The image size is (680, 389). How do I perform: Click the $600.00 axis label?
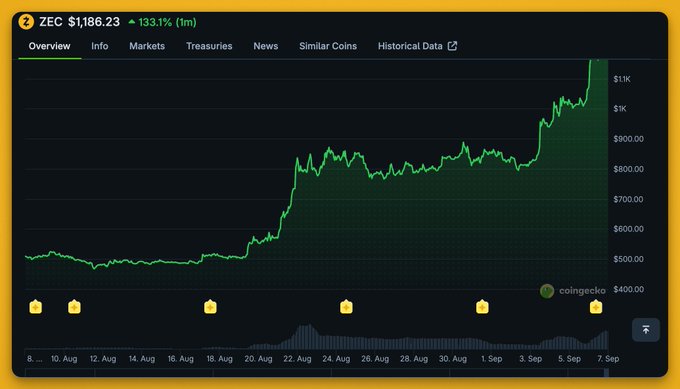(628, 229)
